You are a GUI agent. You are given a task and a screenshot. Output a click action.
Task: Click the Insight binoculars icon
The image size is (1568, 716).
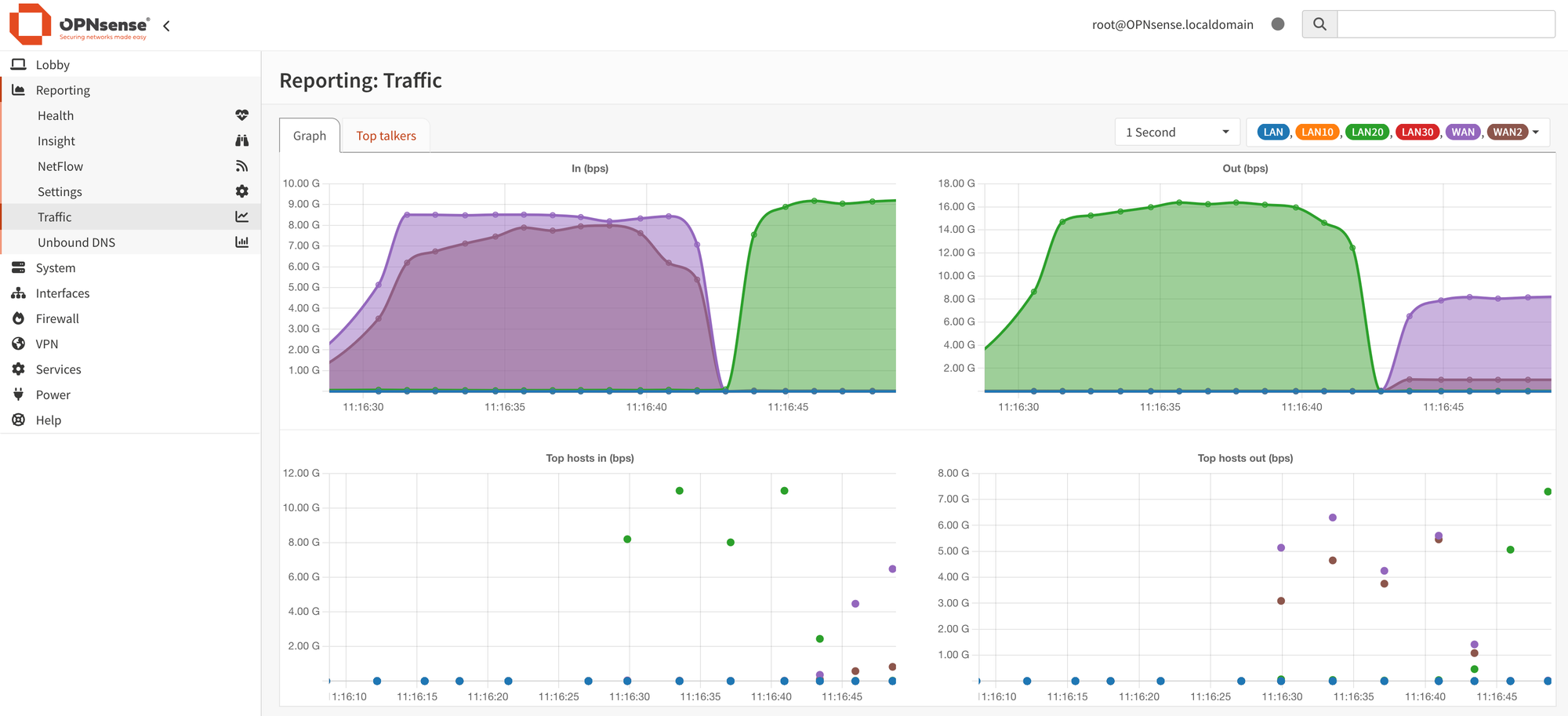pos(241,140)
